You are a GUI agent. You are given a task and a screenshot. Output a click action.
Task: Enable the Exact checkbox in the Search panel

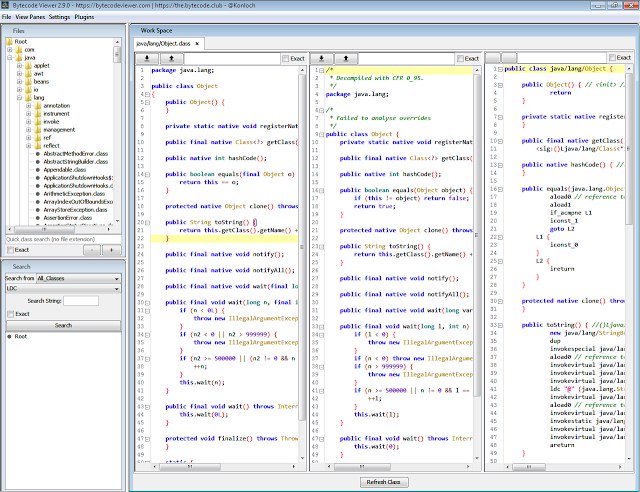[x=11, y=314]
